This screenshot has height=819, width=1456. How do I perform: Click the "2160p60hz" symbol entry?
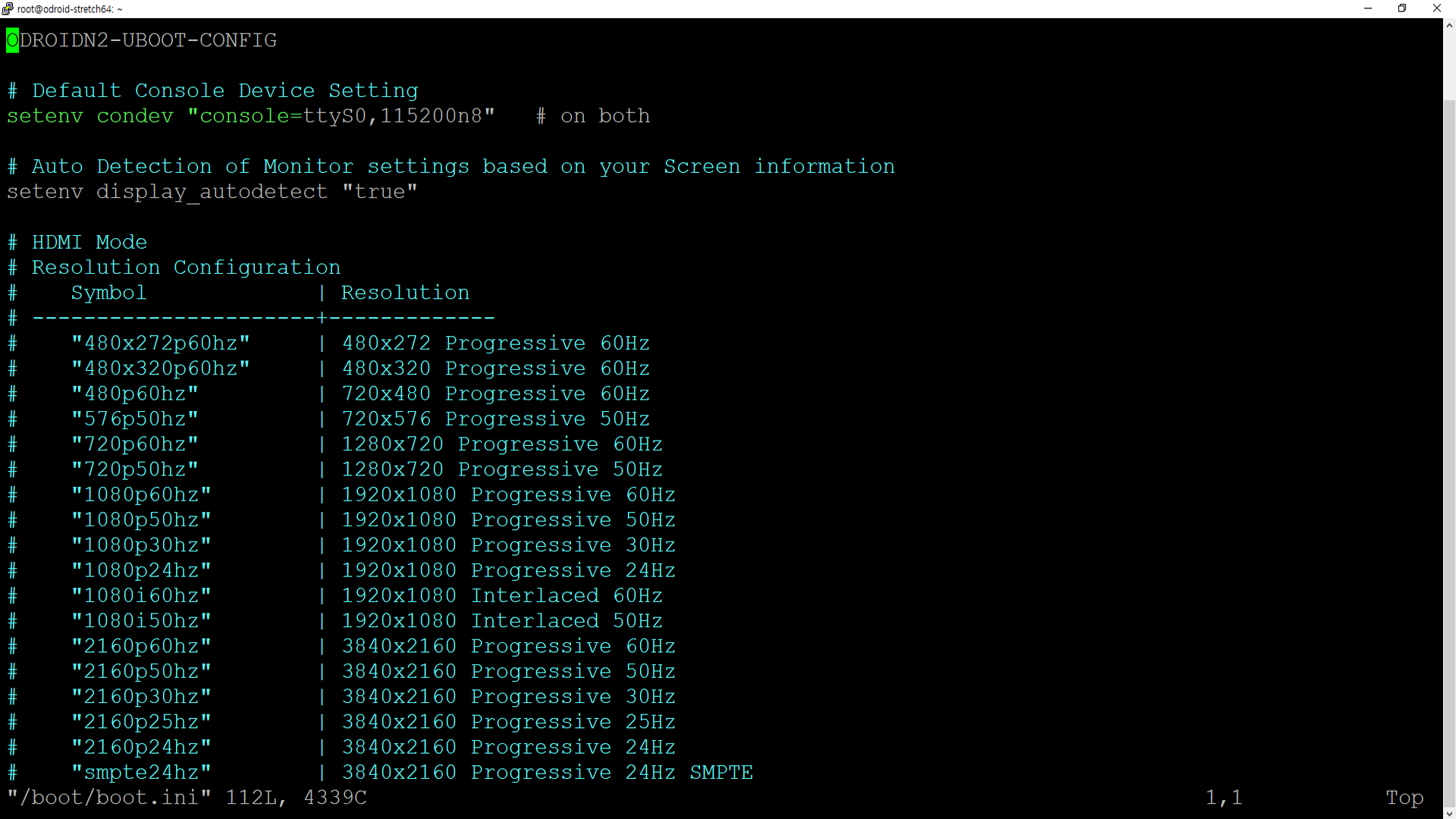[141, 647]
